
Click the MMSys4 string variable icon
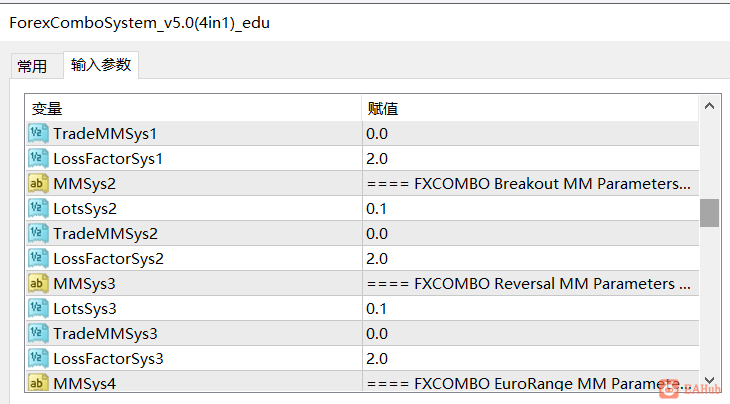38,383
